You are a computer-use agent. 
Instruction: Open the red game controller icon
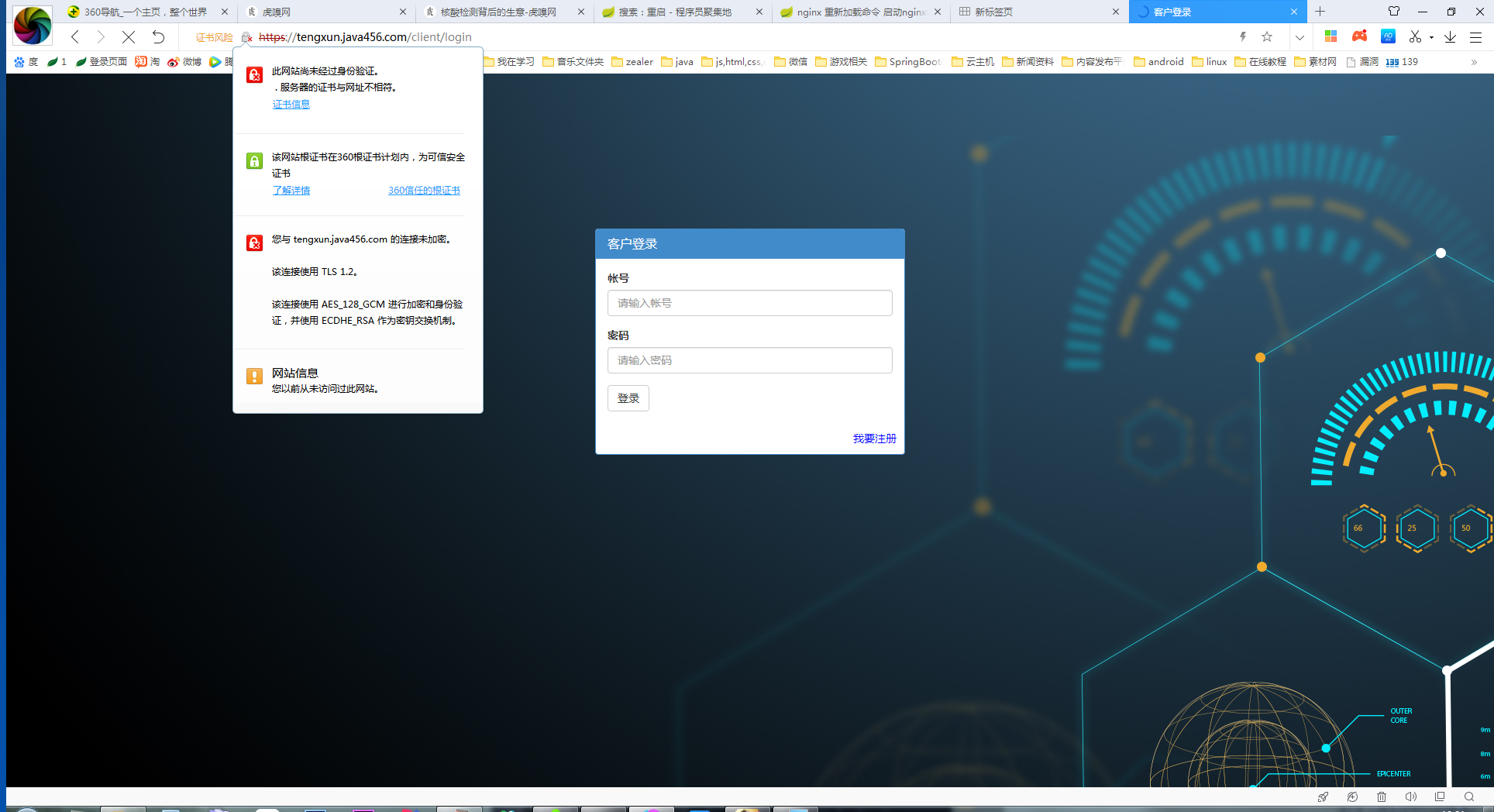pos(1359,36)
